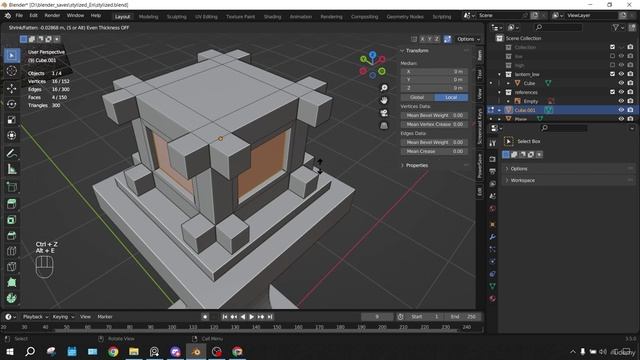Open the Render menu
The image size is (640, 360).
pyautogui.click(x=52, y=16)
